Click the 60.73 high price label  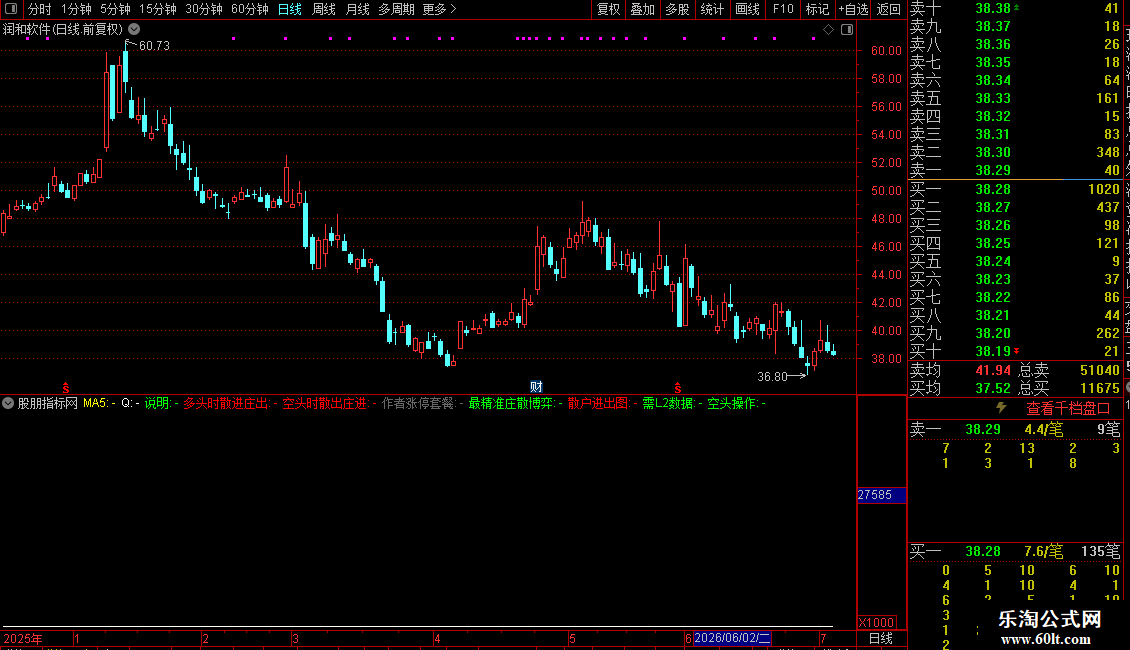pyautogui.click(x=154, y=45)
